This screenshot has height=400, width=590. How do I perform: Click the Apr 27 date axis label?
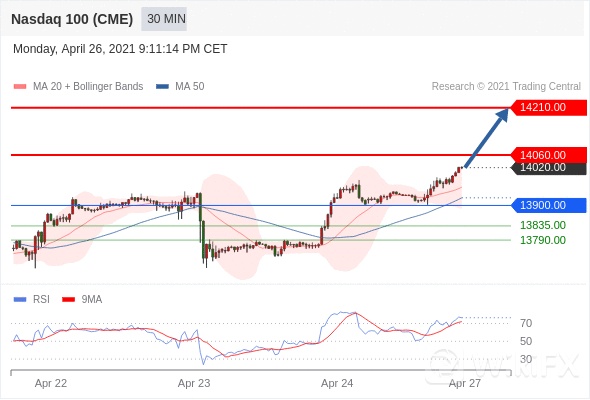click(x=465, y=383)
